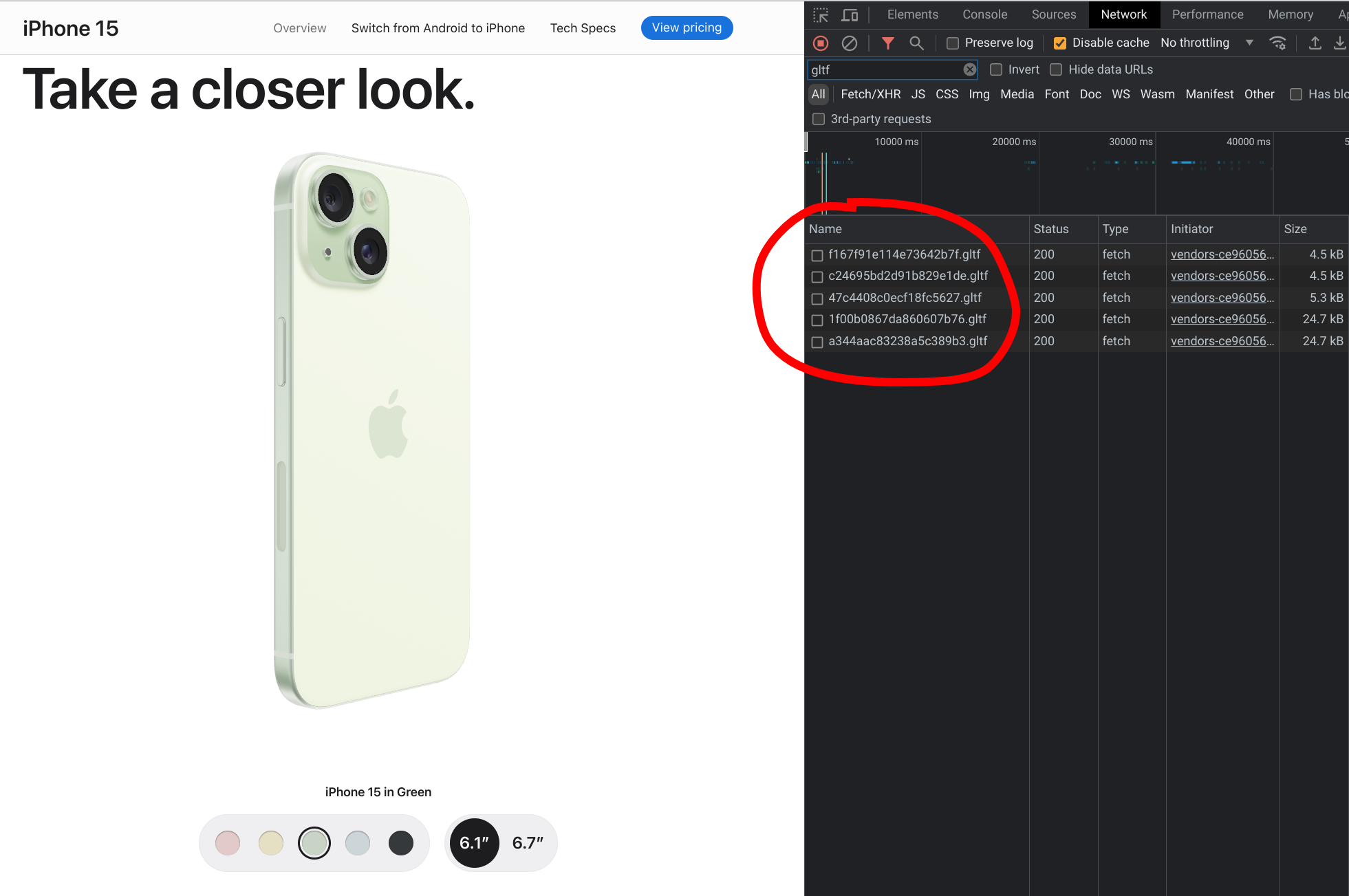
Task: Click the View pricing button
Action: pos(687,28)
